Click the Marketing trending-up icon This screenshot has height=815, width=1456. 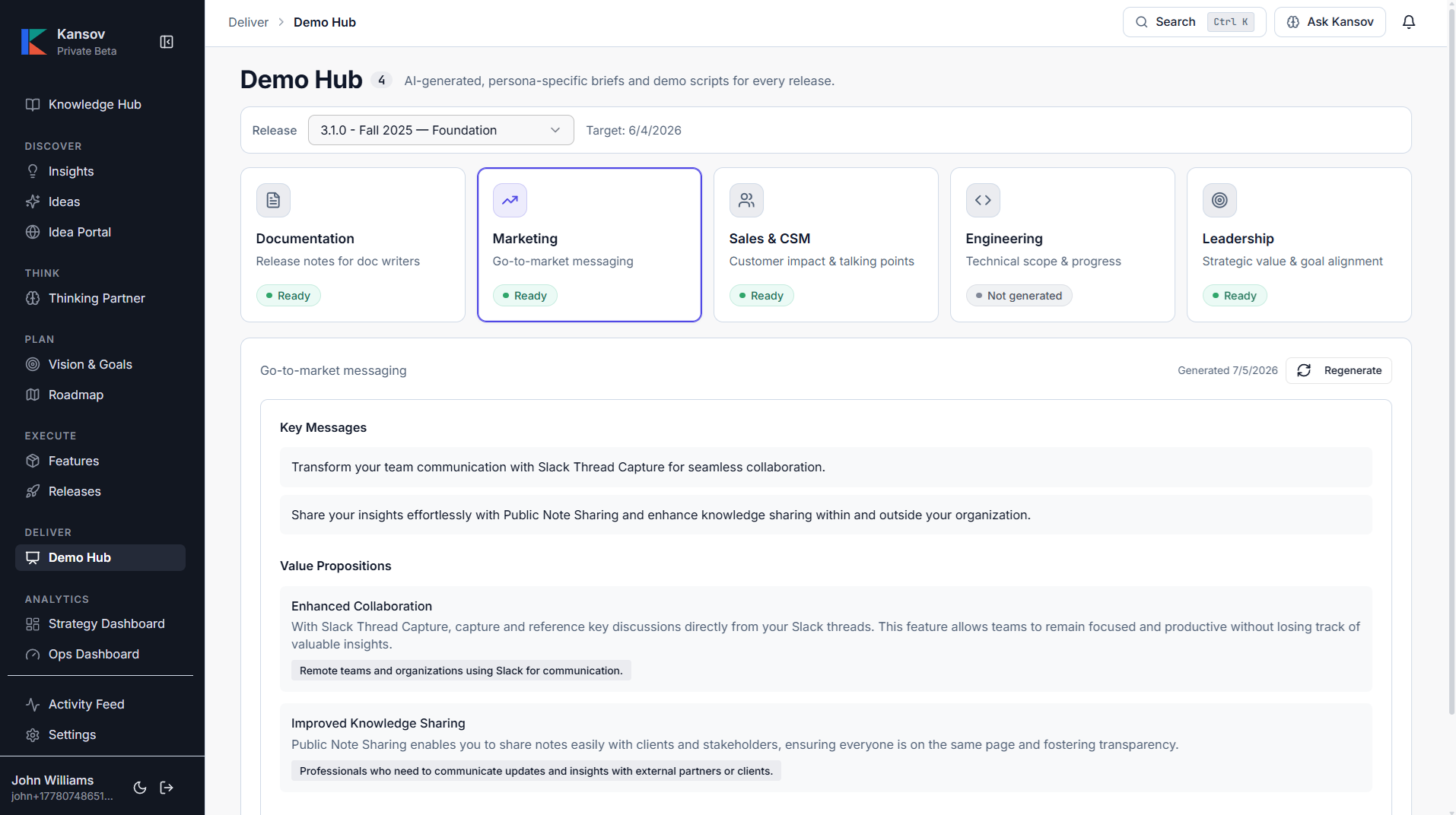click(510, 200)
